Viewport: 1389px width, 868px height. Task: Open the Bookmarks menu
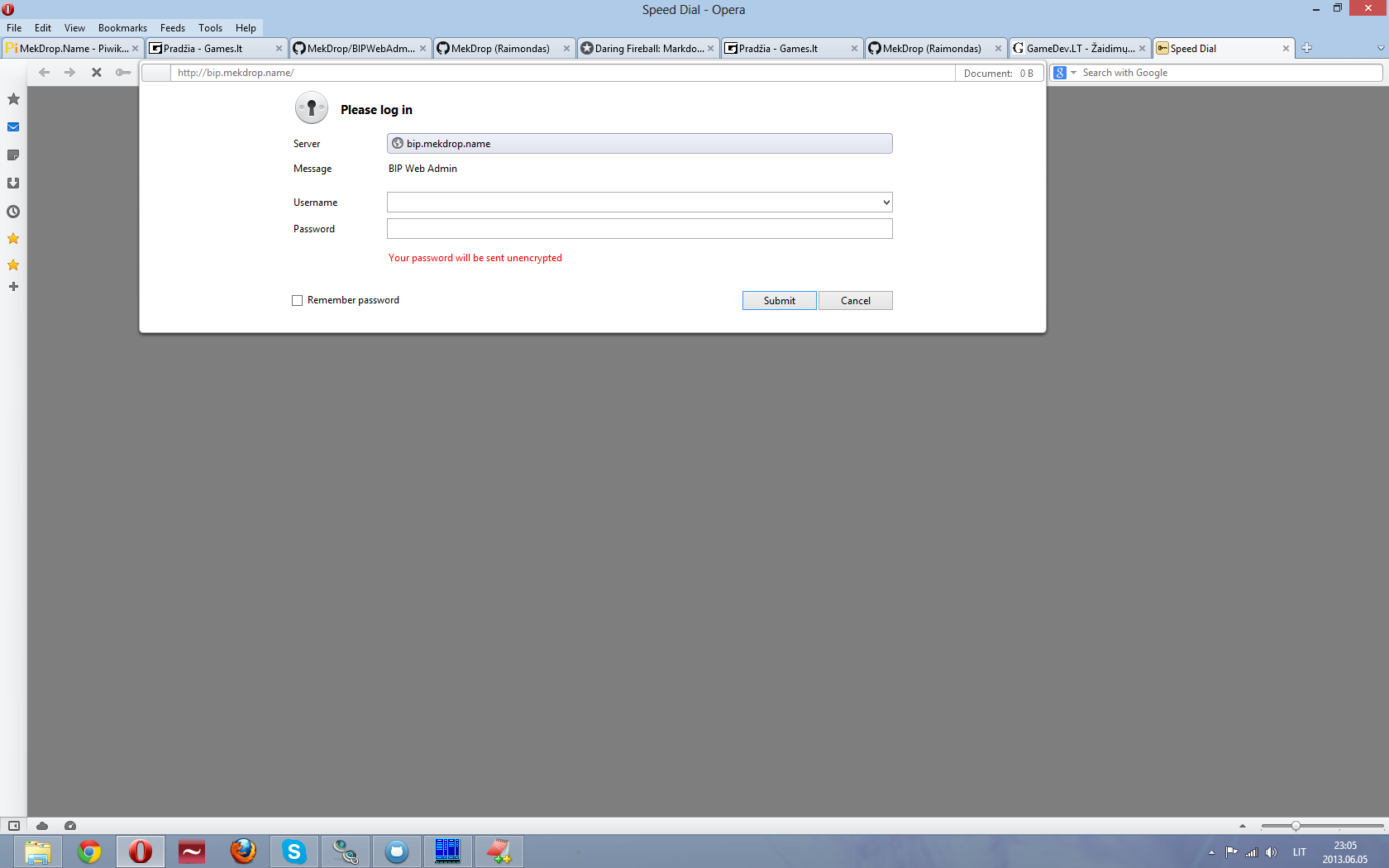pos(122,28)
